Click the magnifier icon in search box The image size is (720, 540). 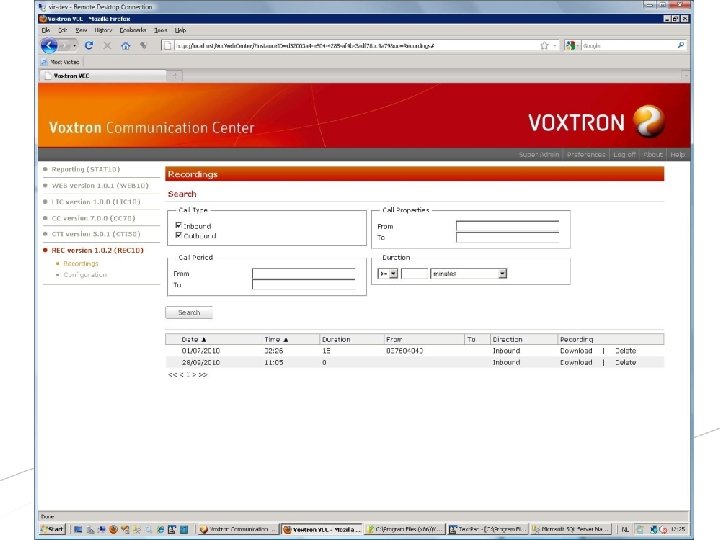(681, 45)
